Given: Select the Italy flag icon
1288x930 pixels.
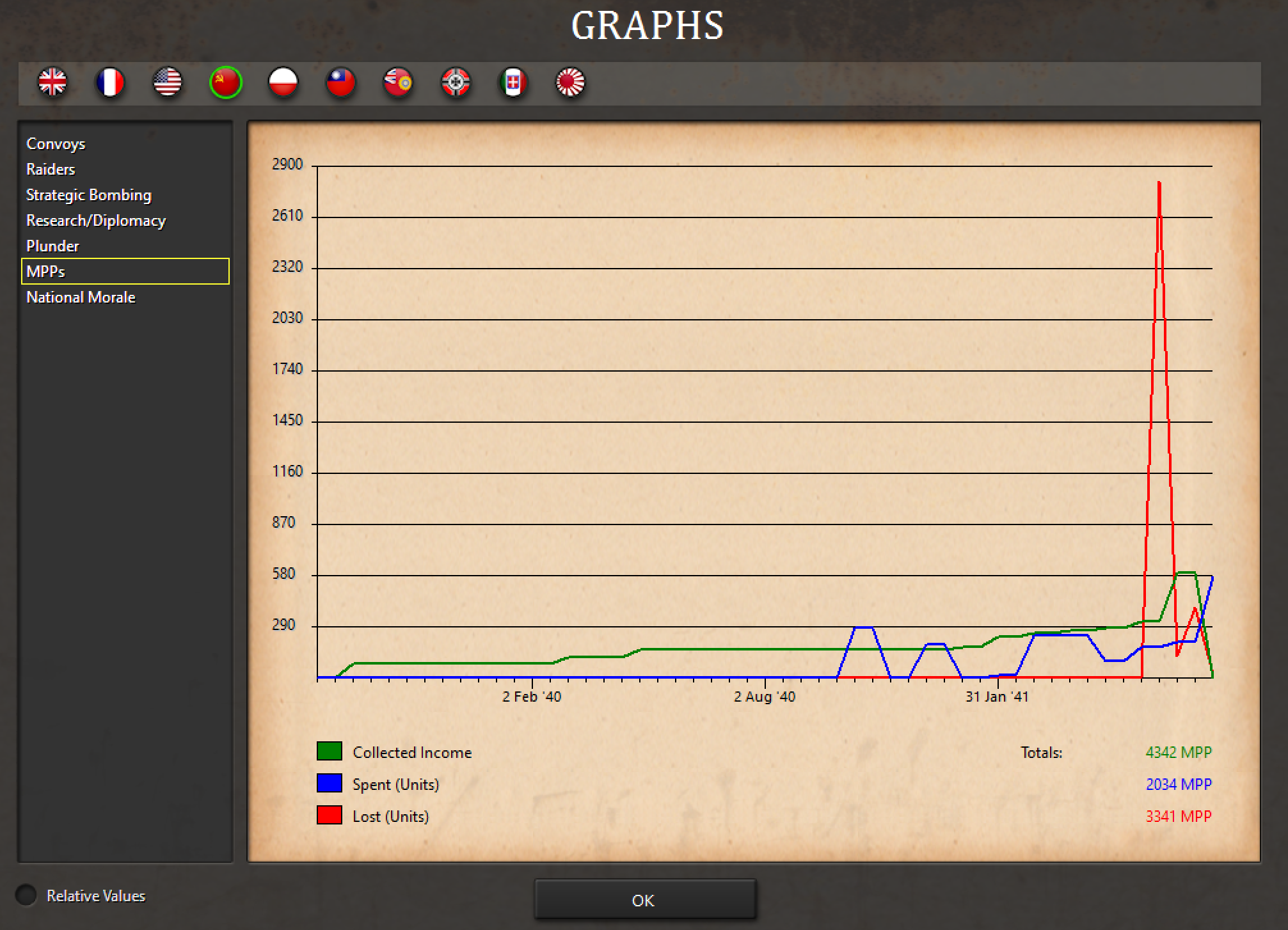Looking at the screenshot, I should [x=513, y=83].
